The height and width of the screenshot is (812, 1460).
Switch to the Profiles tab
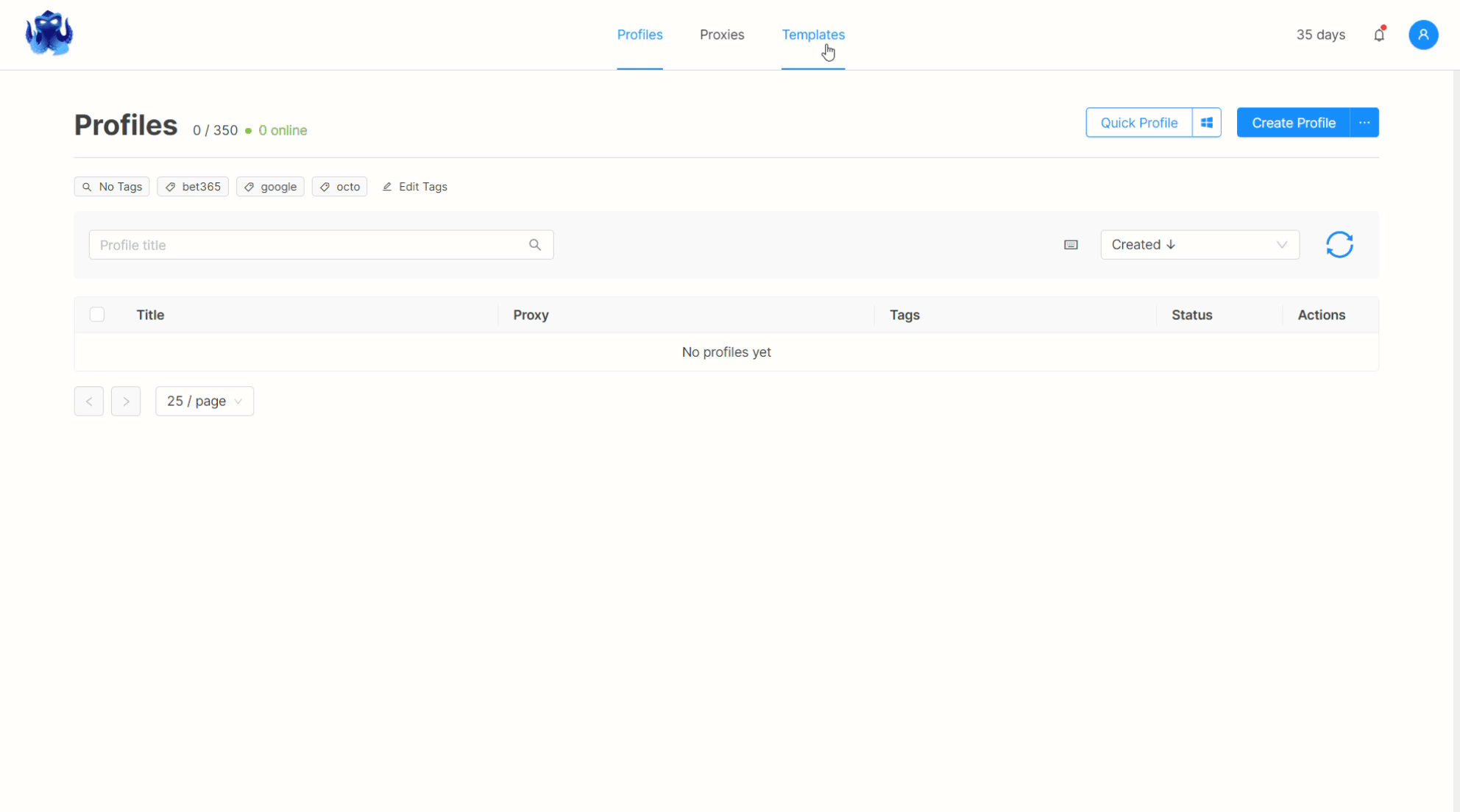[x=639, y=35]
